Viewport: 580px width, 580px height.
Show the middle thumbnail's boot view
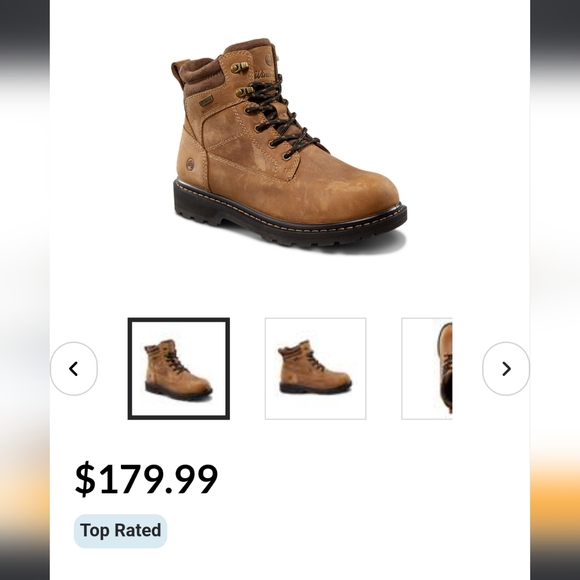point(316,368)
